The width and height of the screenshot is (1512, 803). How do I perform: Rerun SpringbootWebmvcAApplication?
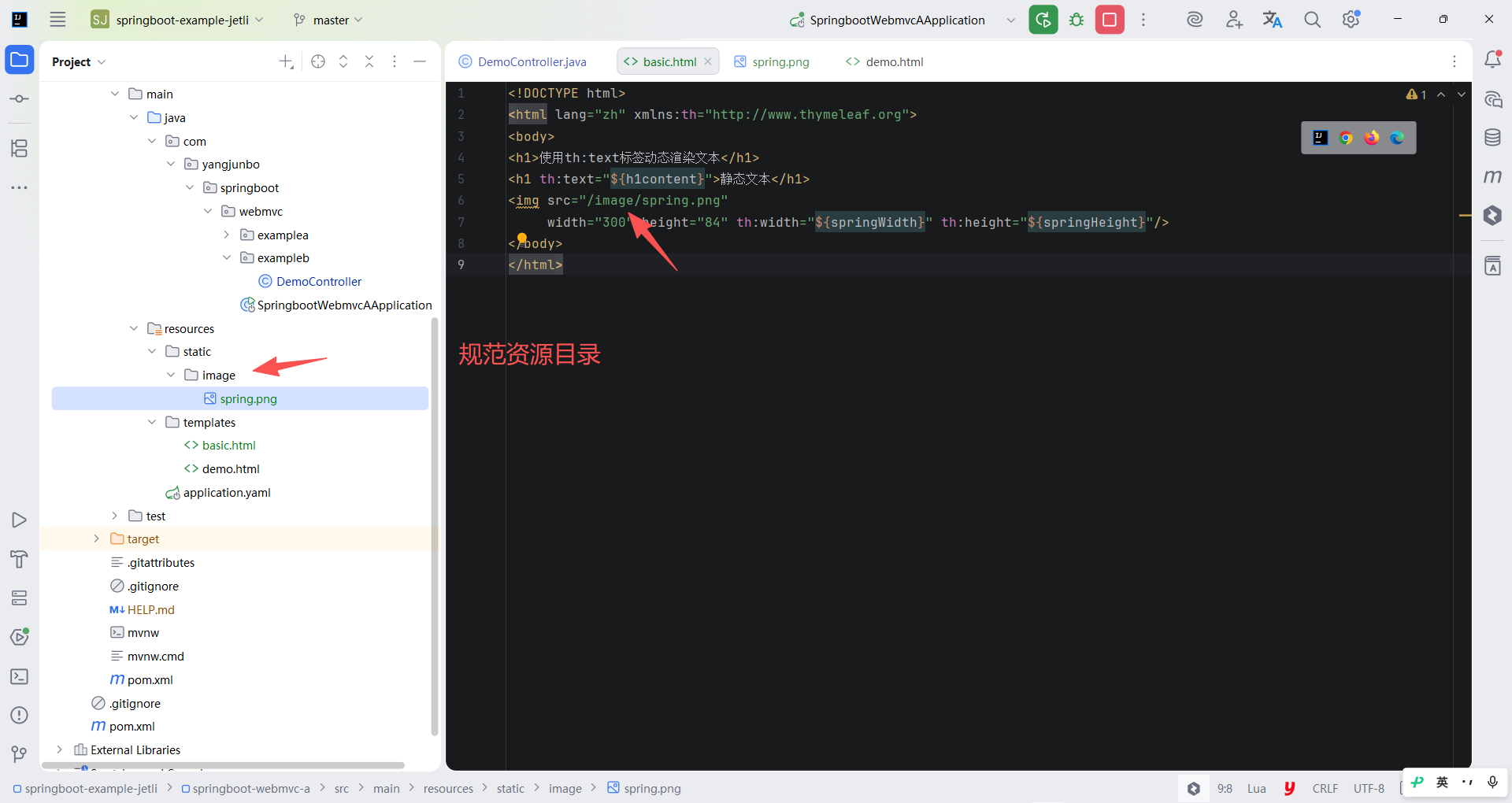click(1043, 20)
